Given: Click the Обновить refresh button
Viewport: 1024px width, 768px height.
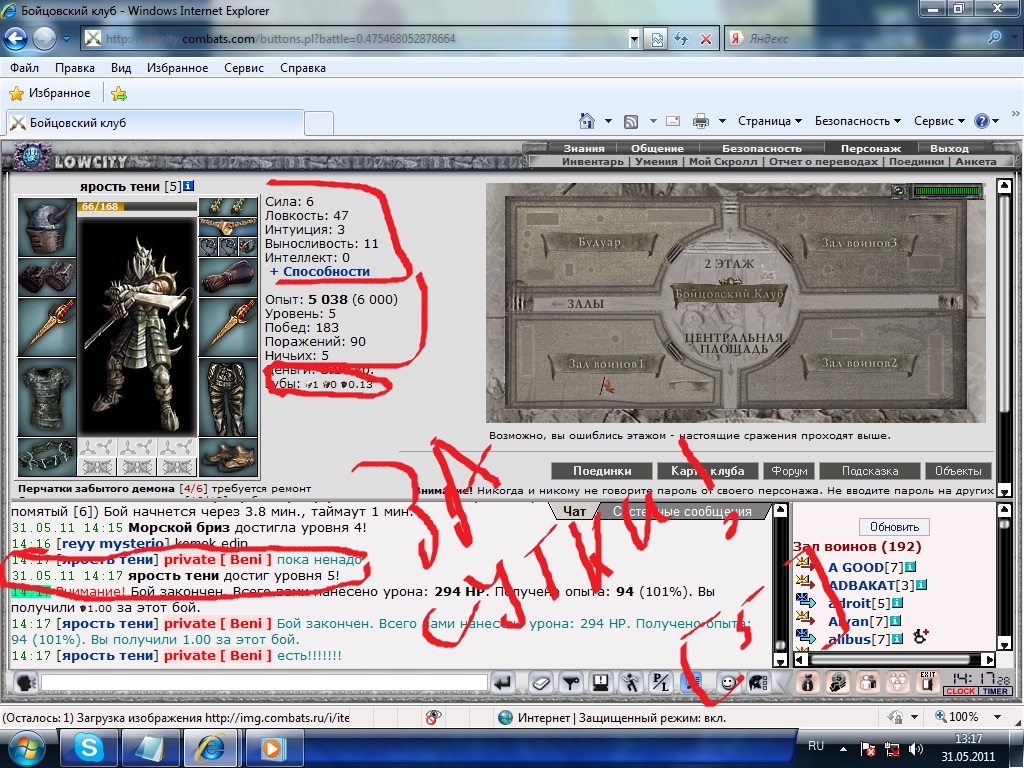Looking at the screenshot, I should point(894,526).
